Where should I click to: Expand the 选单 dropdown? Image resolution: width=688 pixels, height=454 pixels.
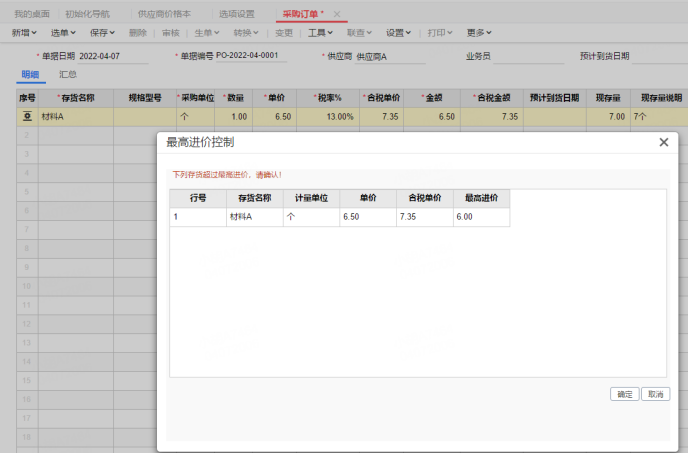click(64, 33)
